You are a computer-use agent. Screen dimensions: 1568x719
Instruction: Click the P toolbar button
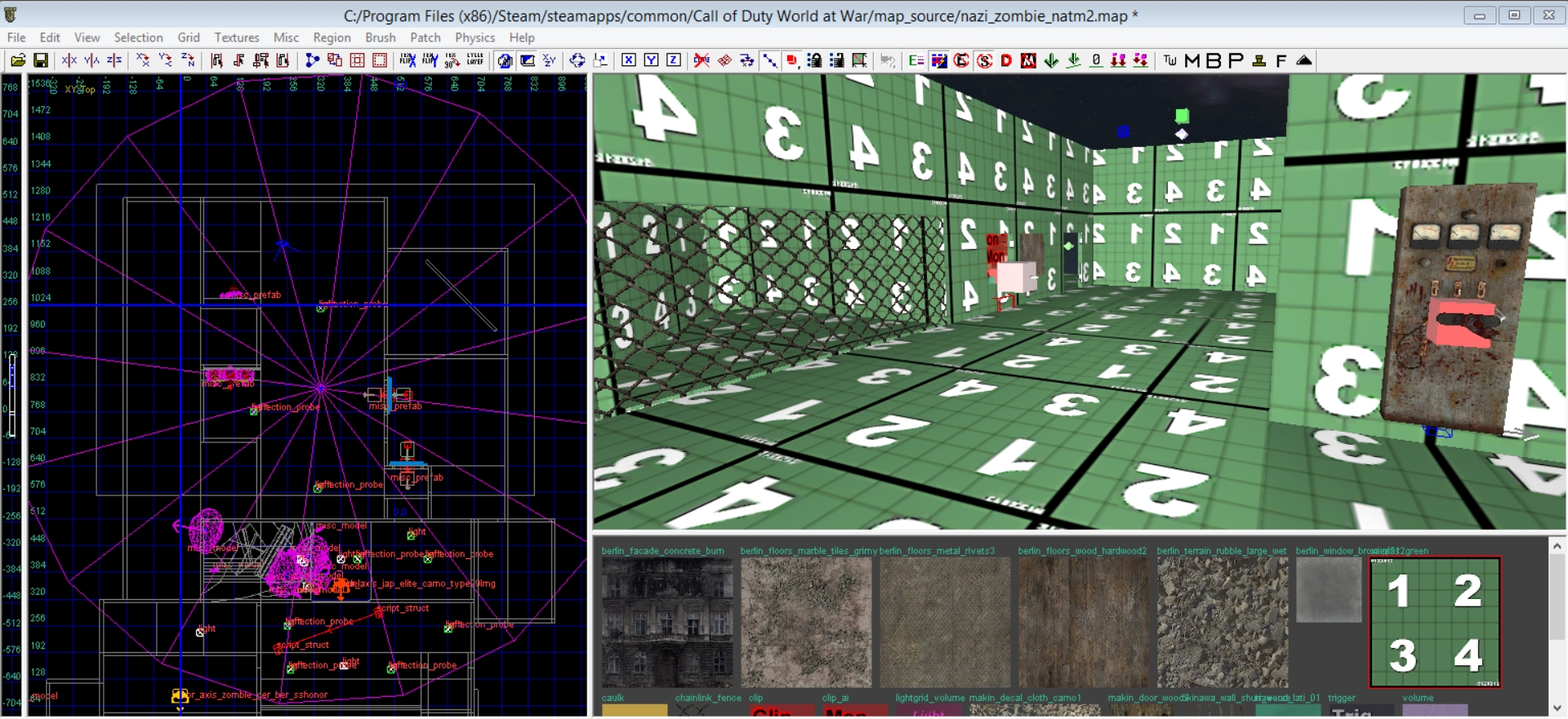[x=1236, y=60]
